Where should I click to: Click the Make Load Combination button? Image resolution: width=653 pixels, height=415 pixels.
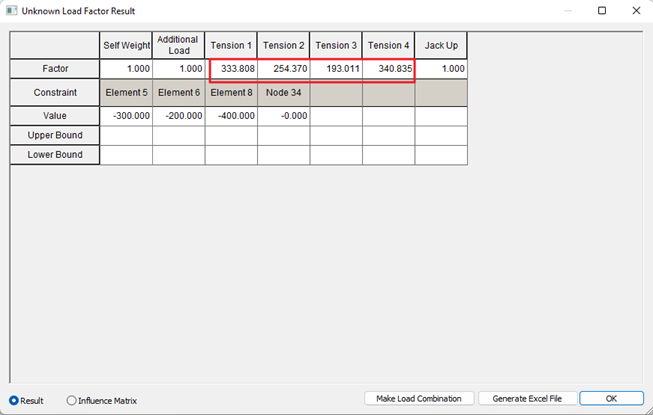[418, 398]
